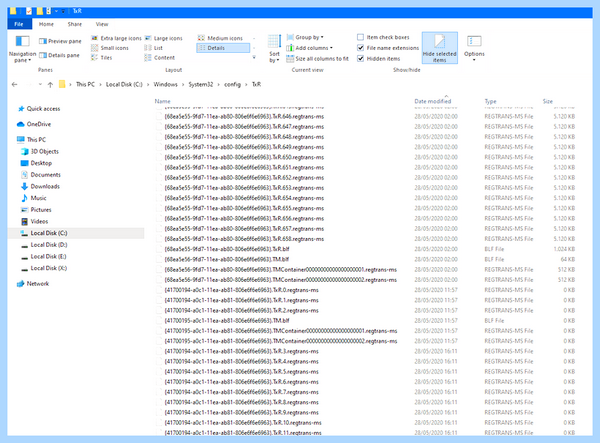Open Music folder in sidebar
Image resolution: width=600 pixels, height=443 pixels.
coord(34,198)
